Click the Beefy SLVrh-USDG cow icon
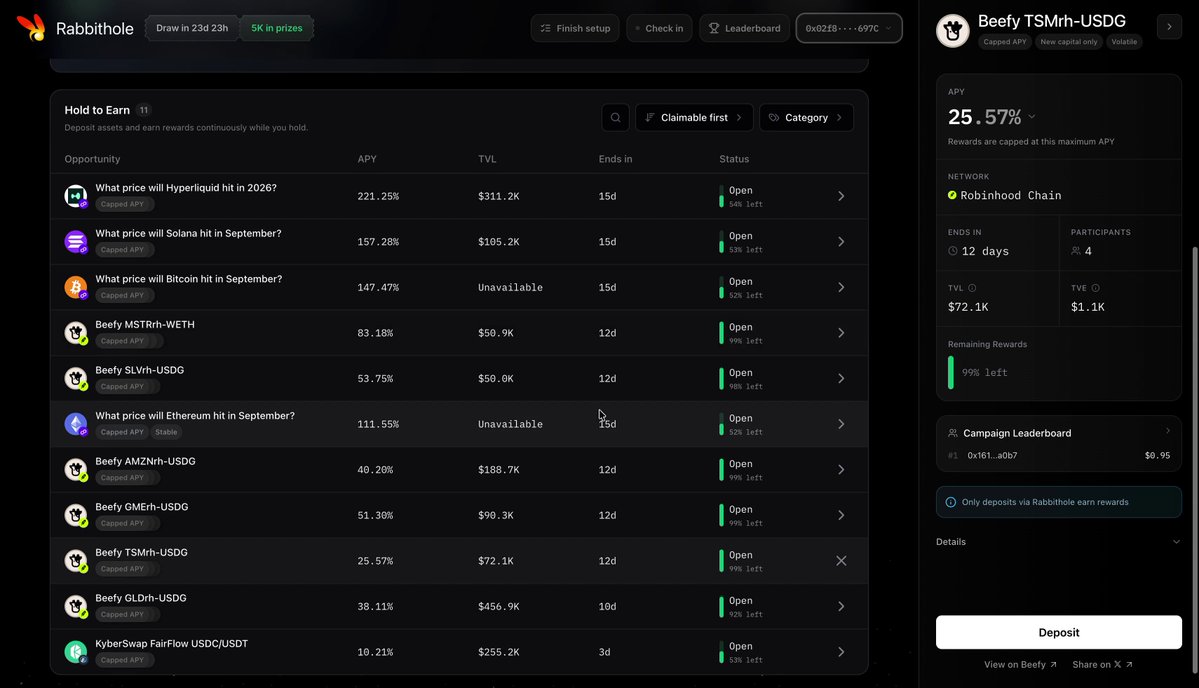 tap(76, 378)
